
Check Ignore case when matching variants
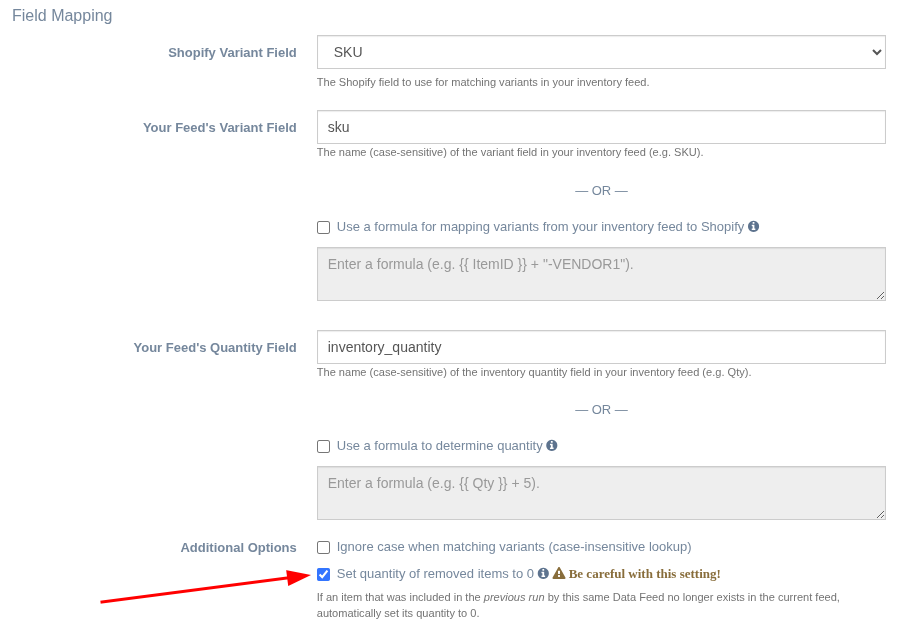pyautogui.click(x=323, y=547)
